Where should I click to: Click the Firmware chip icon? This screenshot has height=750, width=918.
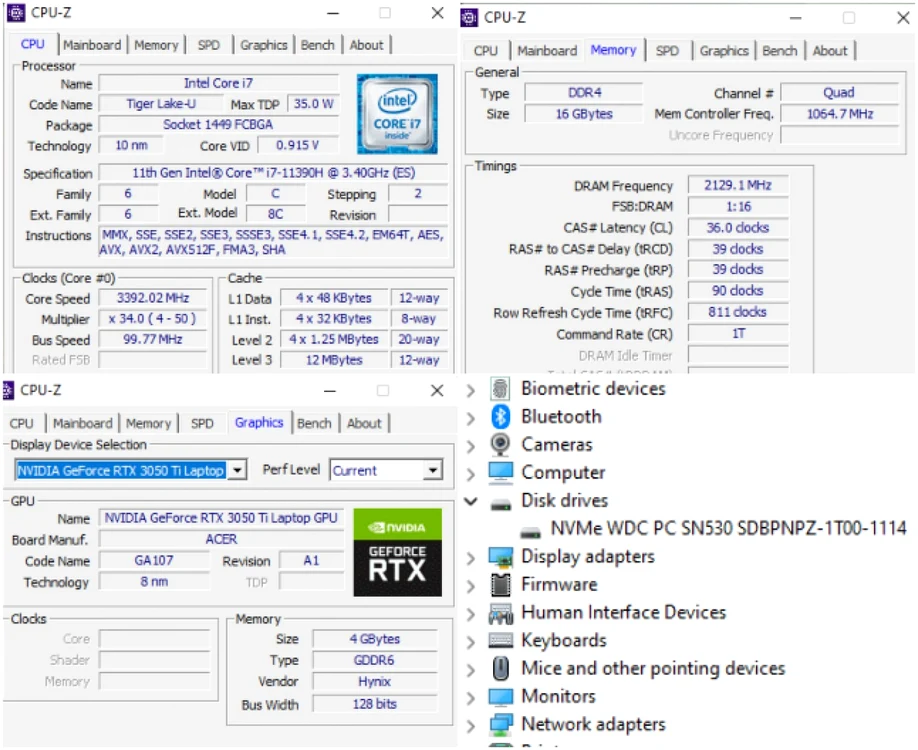coord(501,584)
